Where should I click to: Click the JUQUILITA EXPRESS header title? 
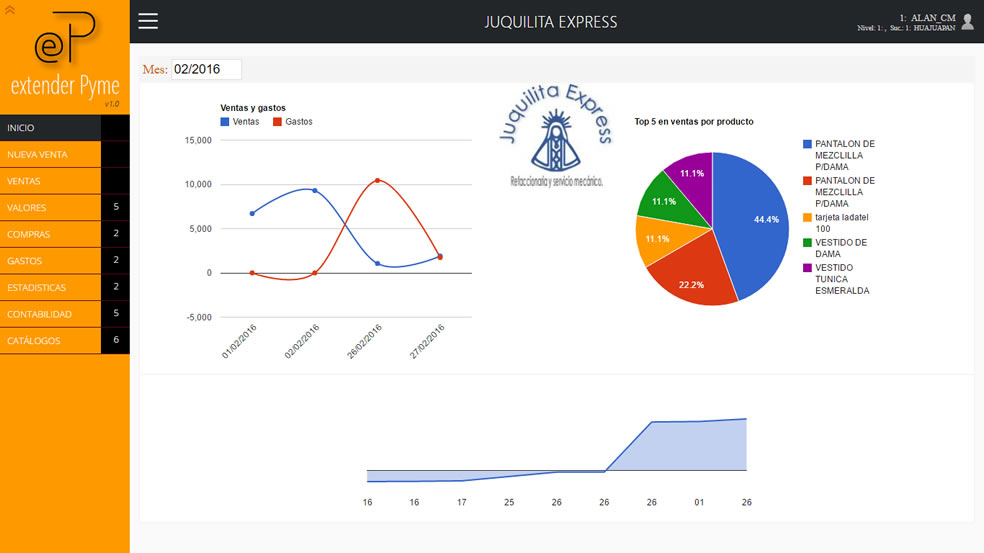(550, 22)
